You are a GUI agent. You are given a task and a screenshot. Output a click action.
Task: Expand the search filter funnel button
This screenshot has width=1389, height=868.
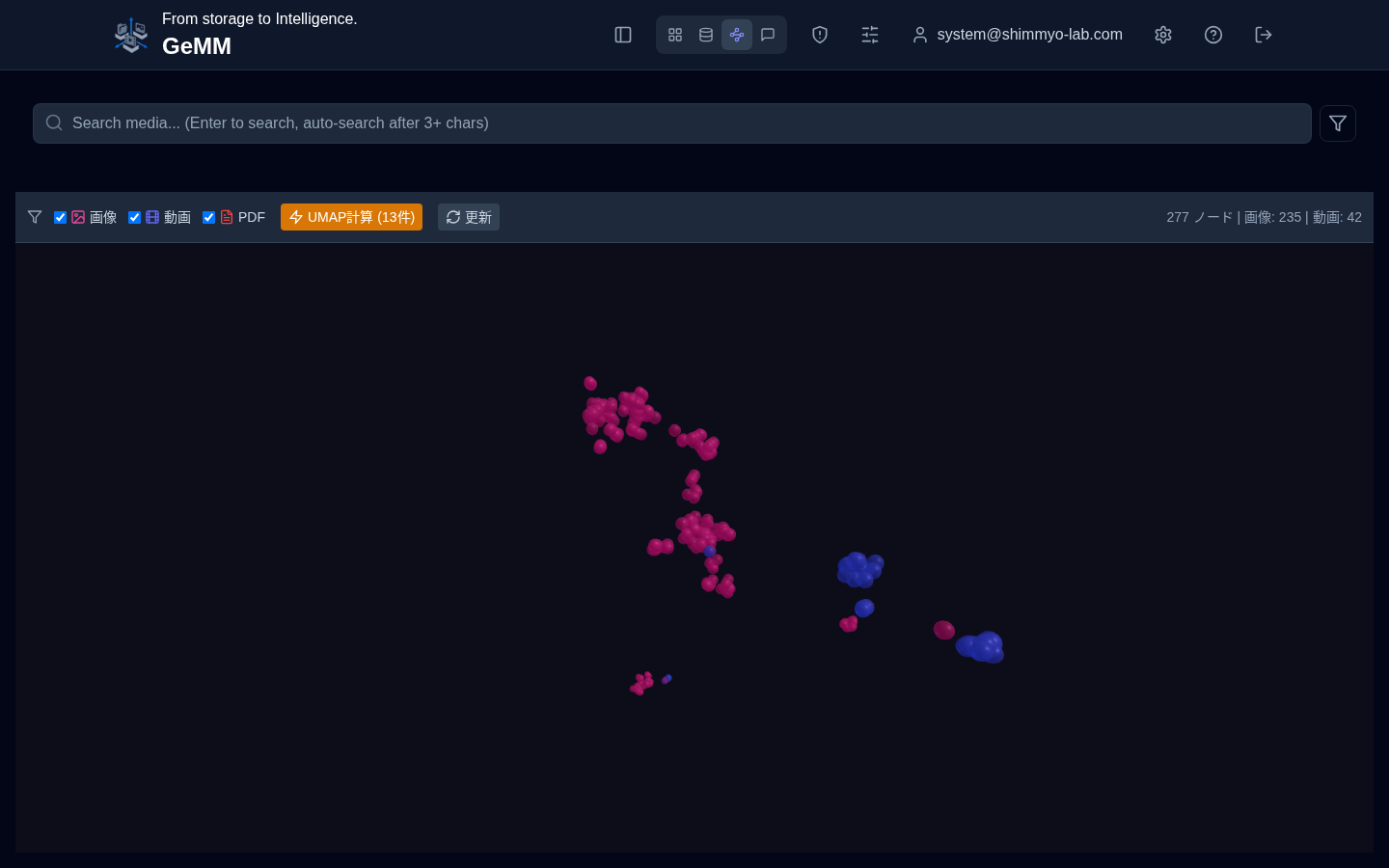[1338, 123]
